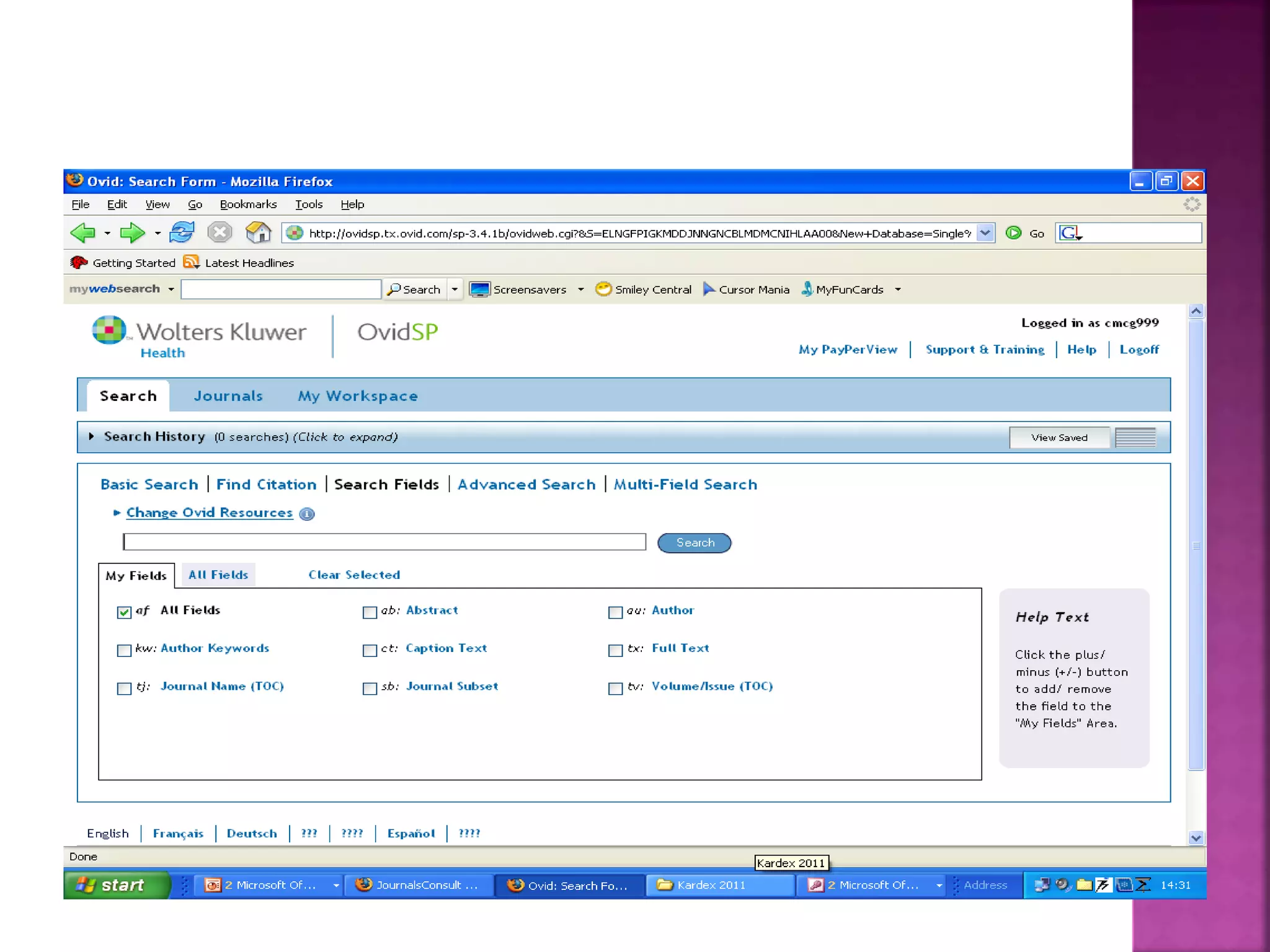
Task: Click the blue Search button
Action: [694, 543]
